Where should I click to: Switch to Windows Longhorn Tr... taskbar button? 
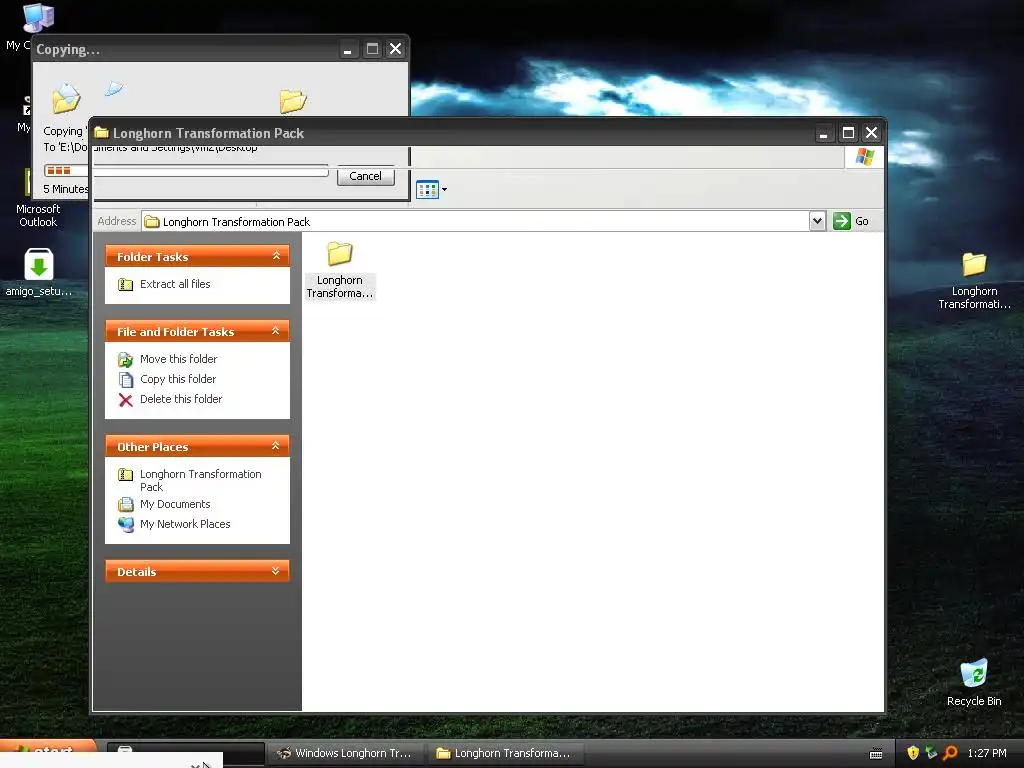(x=345, y=753)
